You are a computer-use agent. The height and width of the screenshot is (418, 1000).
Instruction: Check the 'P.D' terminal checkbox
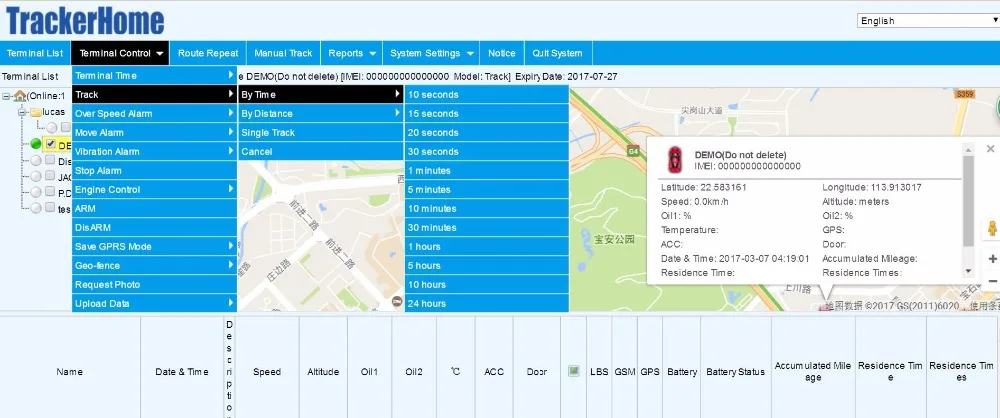point(50,191)
